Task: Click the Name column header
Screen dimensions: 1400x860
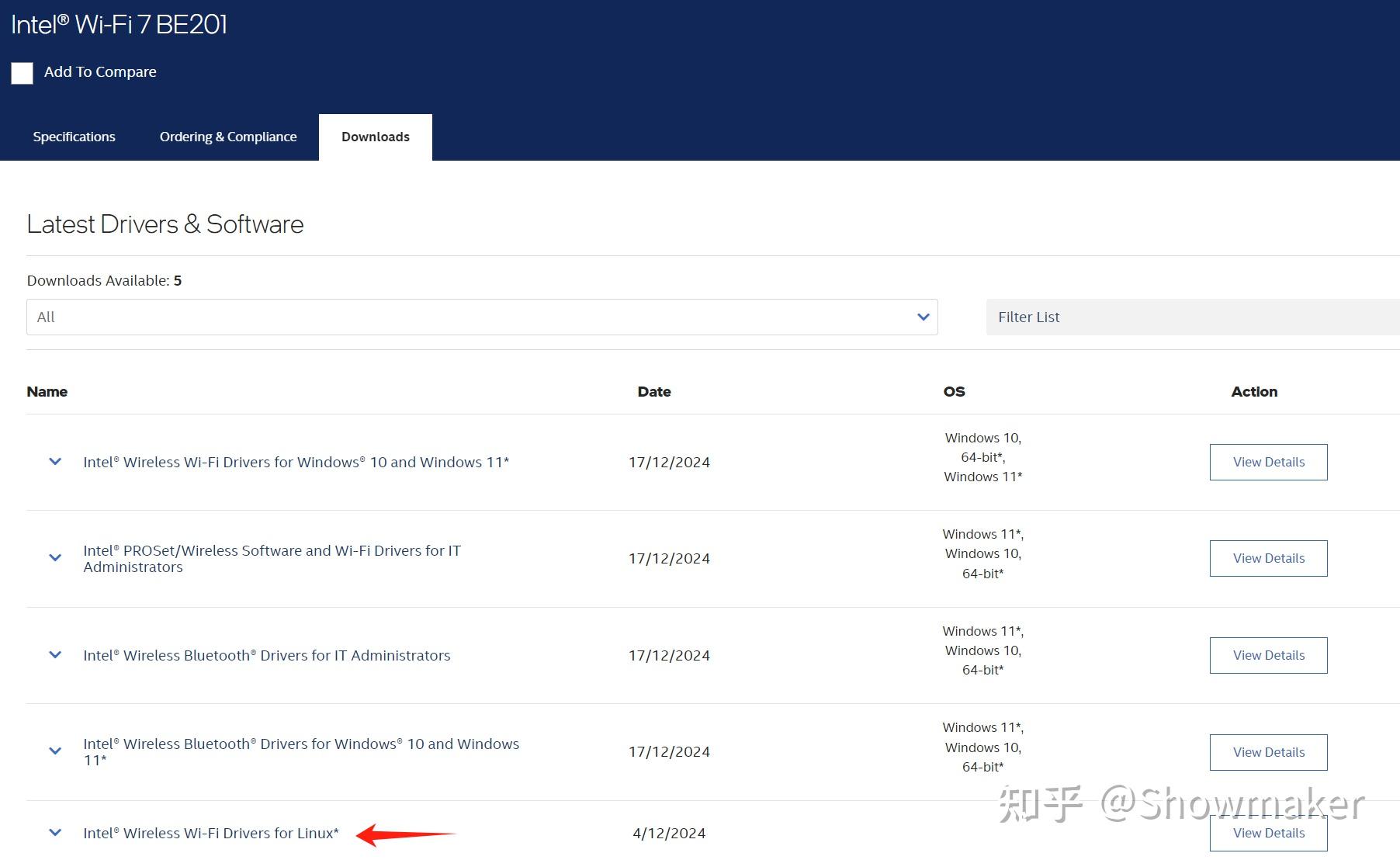Action: pyautogui.click(x=47, y=391)
